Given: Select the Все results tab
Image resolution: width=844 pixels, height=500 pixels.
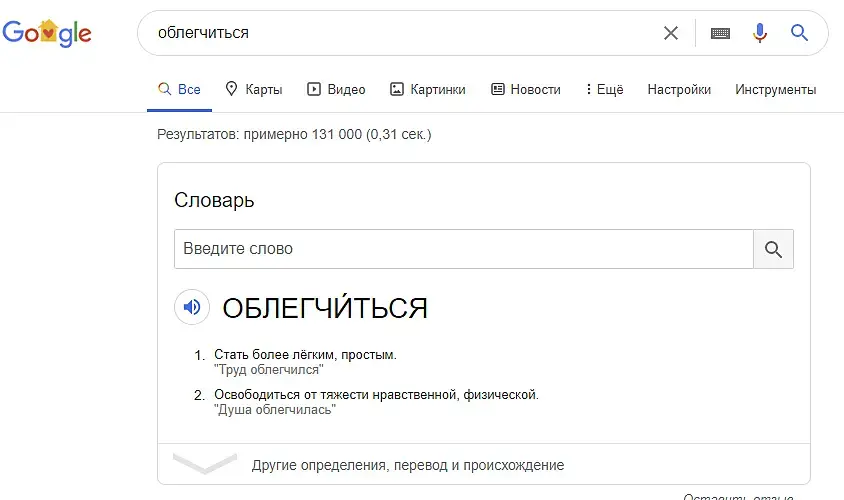Looking at the screenshot, I should [180, 89].
